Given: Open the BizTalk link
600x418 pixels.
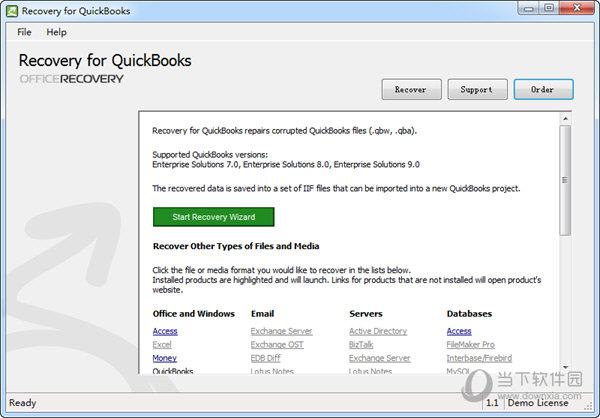Looking at the screenshot, I should [x=361, y=345].
